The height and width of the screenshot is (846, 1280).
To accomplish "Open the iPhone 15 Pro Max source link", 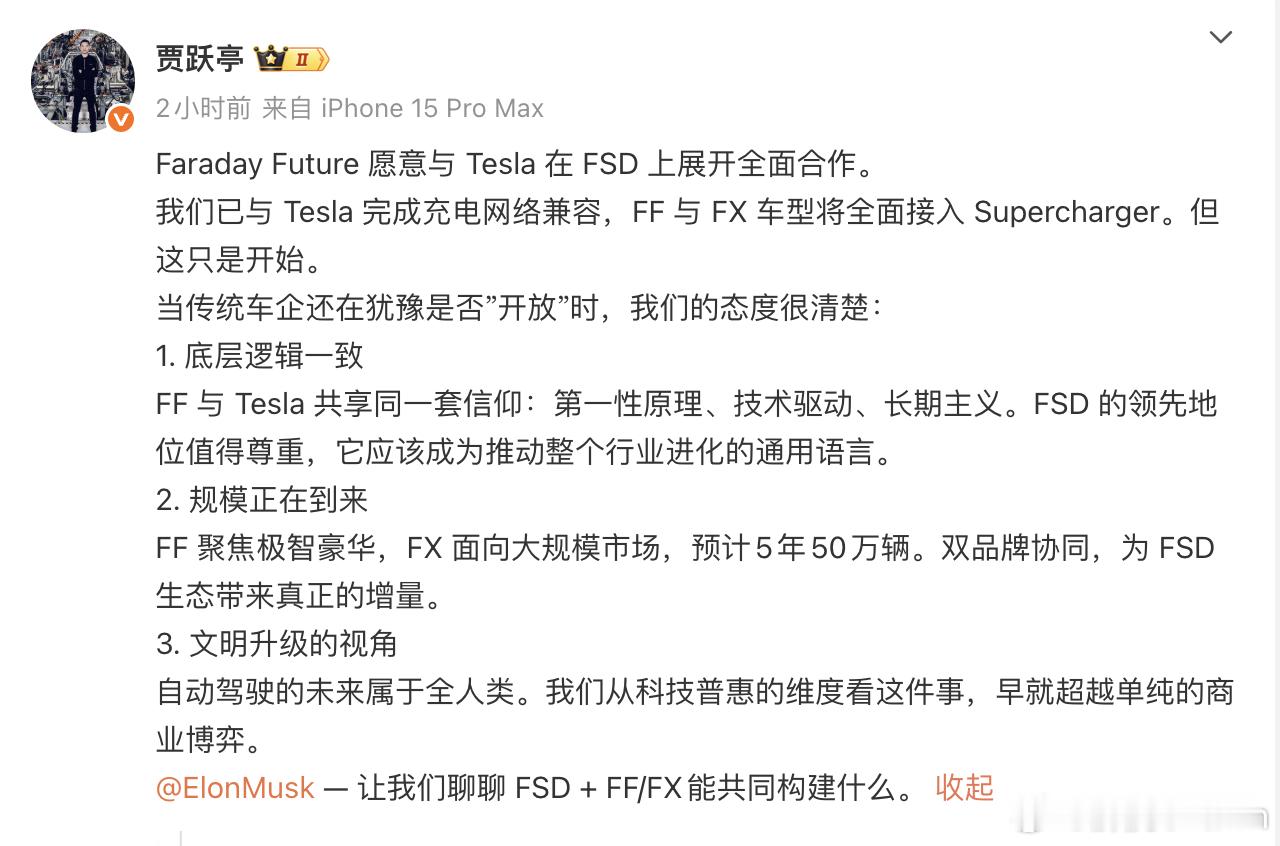I will [430, 108].
